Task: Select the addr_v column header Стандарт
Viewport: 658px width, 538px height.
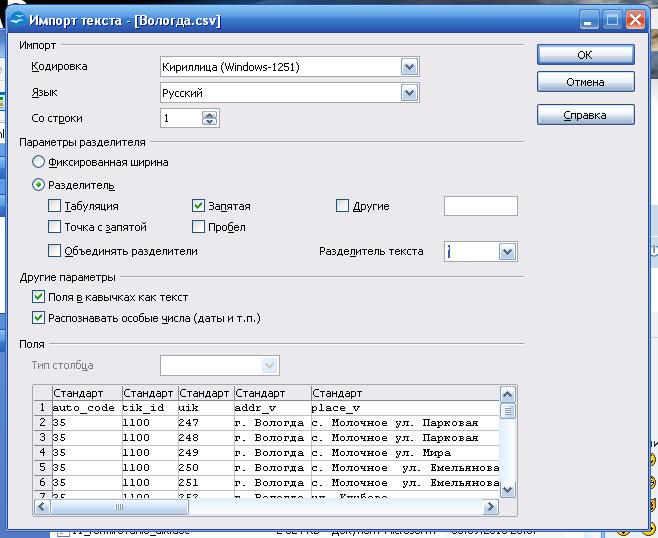Action: coord(272,393)
